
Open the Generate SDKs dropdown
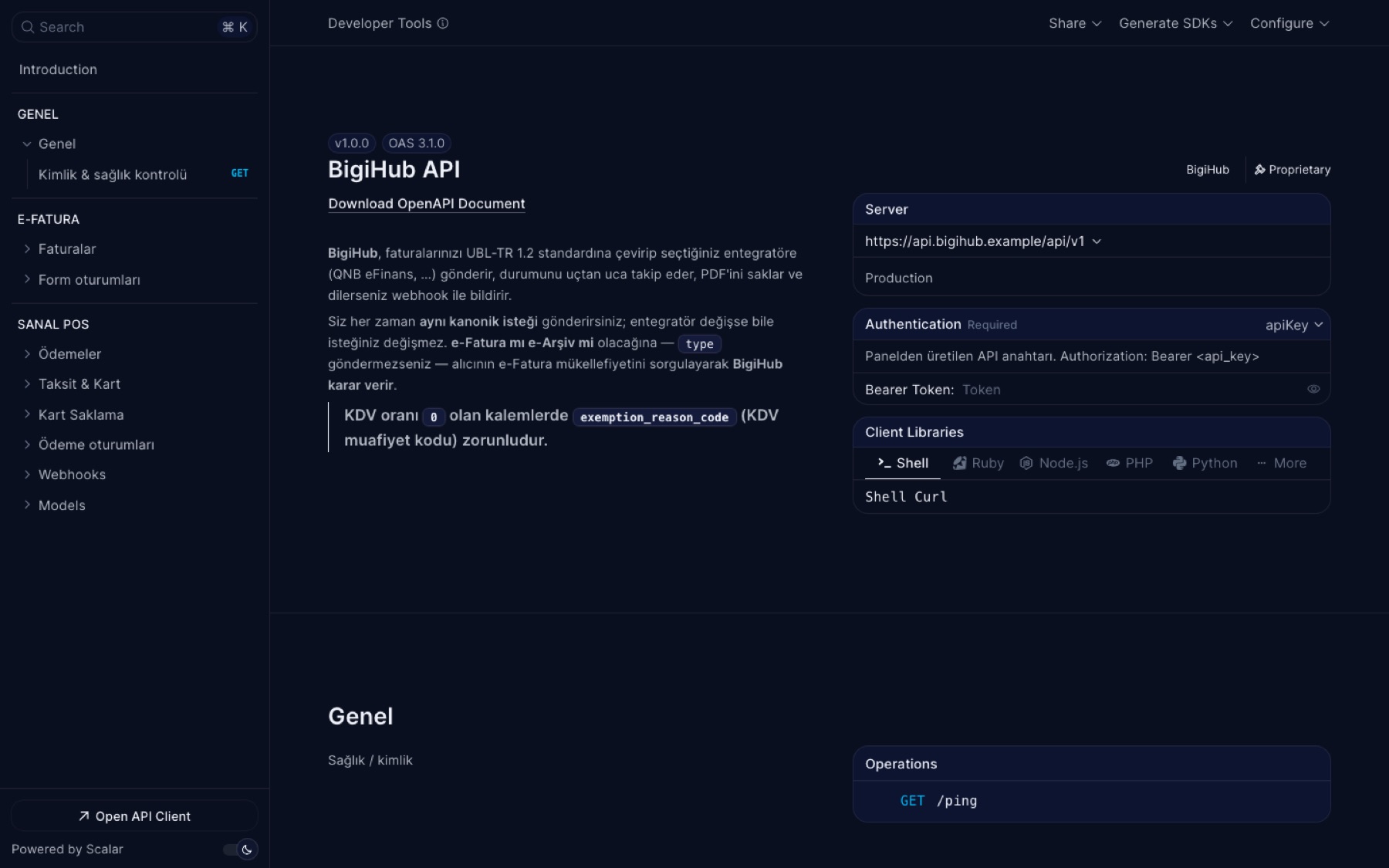pos(1176,23)
